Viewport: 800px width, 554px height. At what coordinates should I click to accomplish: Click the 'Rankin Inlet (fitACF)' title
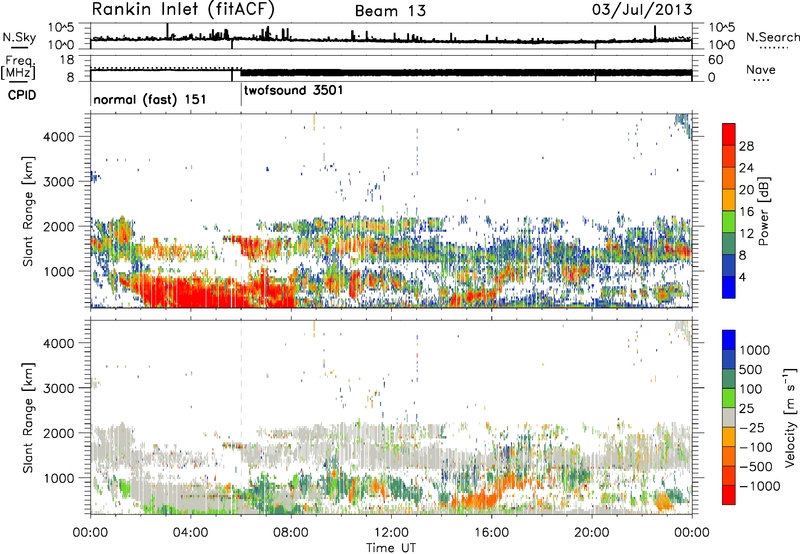click(x=183, y=10)
